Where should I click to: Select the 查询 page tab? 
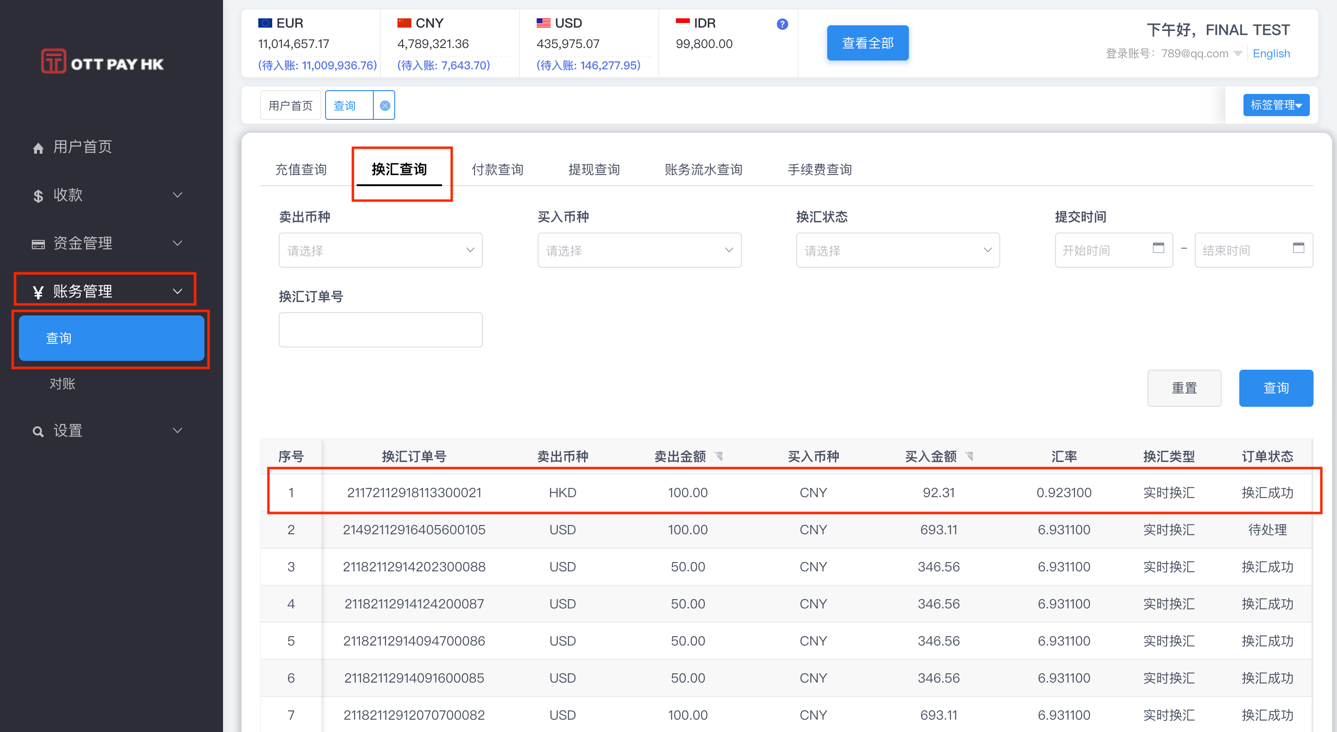[345, 105]
